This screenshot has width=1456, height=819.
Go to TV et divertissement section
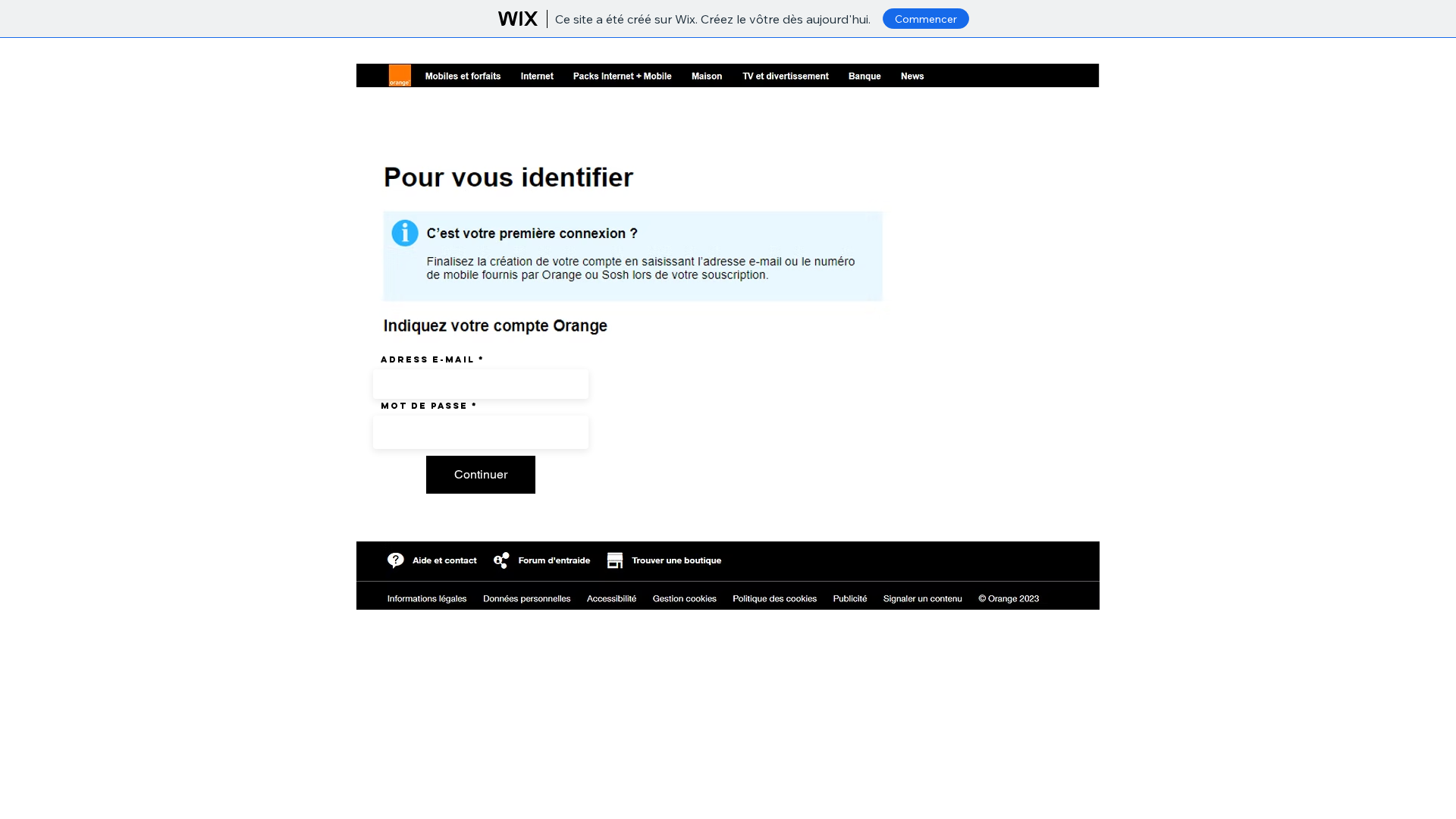(x=786, y=76)
